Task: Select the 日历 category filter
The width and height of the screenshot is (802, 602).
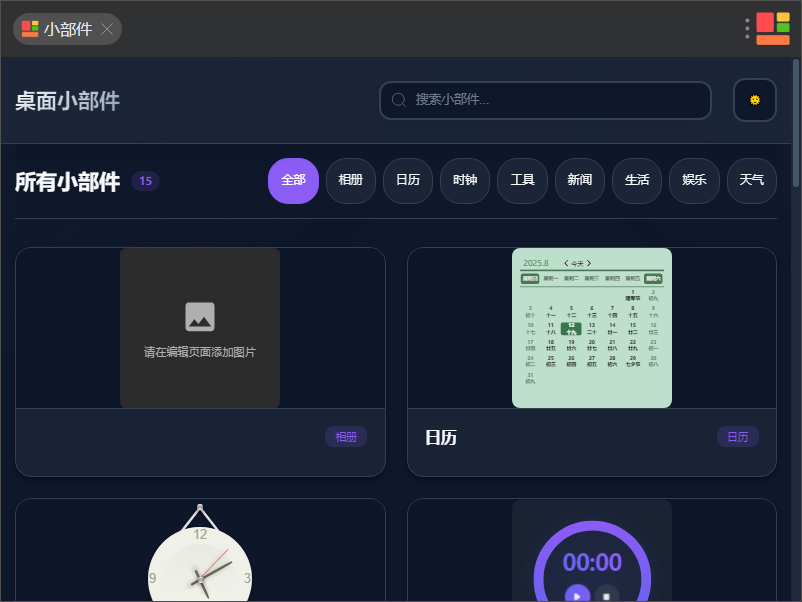Action: [408, 181]
